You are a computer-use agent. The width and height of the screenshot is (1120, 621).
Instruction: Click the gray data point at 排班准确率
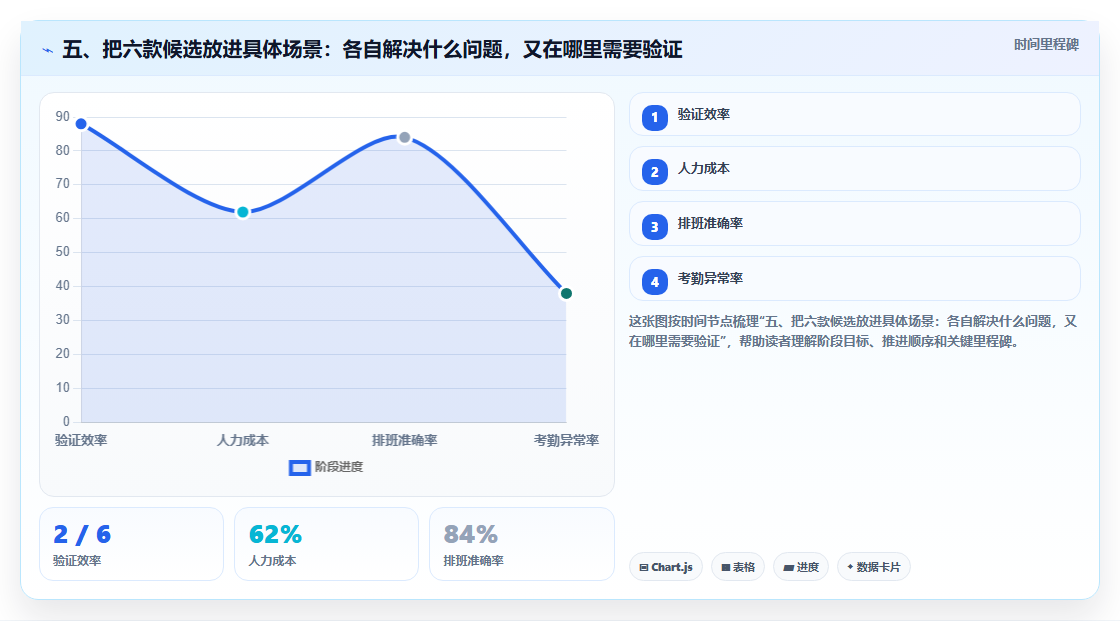click(404, 137)
